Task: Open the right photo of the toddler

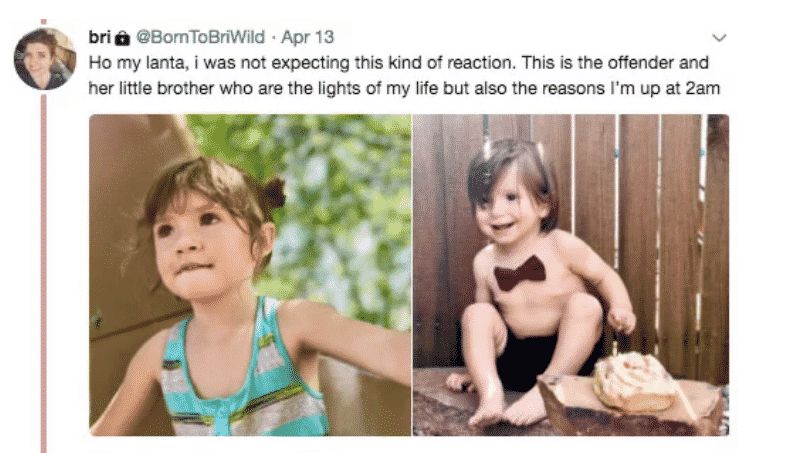Action: [570, 275]
